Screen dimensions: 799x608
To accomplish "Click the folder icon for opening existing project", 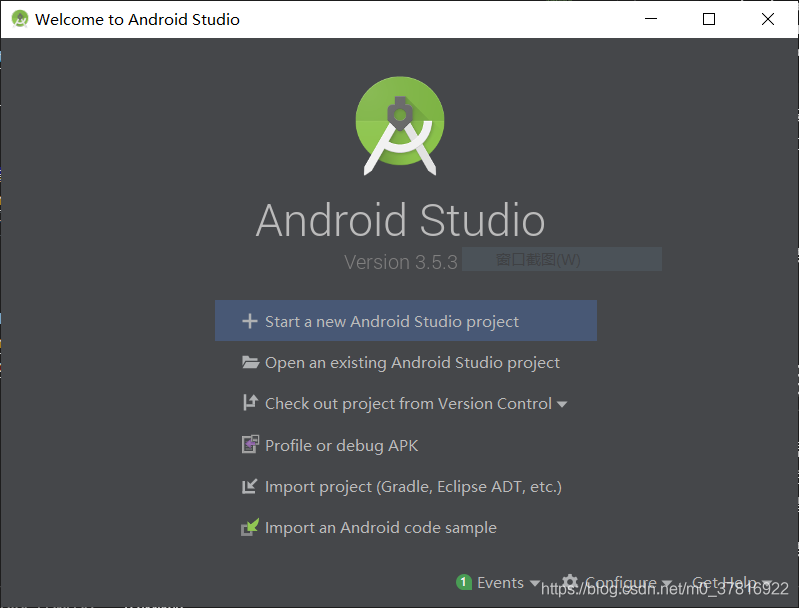I will pyautogui.click(x=250, y=362).
